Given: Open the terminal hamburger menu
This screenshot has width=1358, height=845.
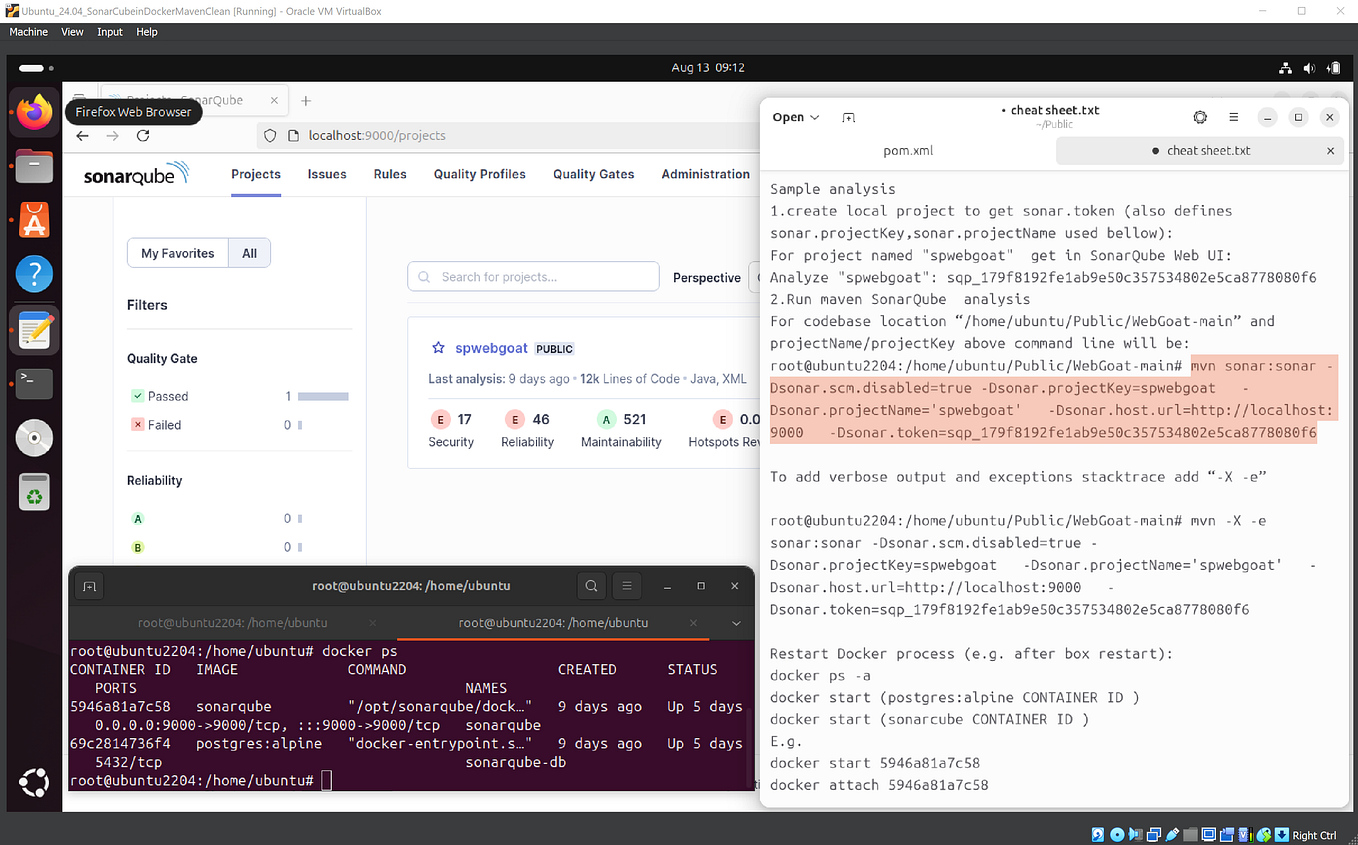Looking at the screenshot, I should pos(626,585).
